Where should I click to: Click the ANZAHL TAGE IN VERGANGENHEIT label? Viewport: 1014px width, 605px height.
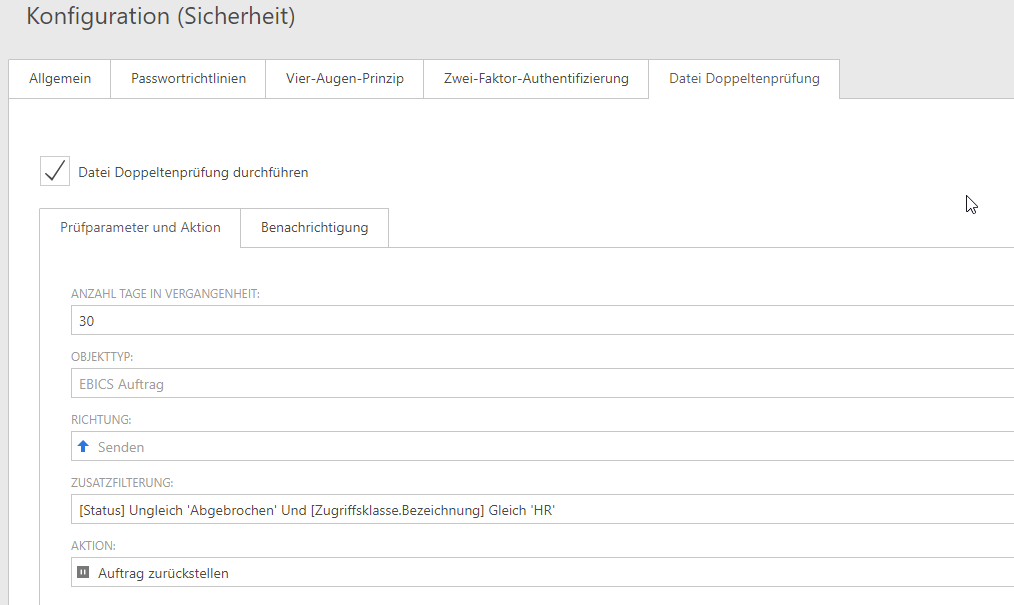coord(165,294)
